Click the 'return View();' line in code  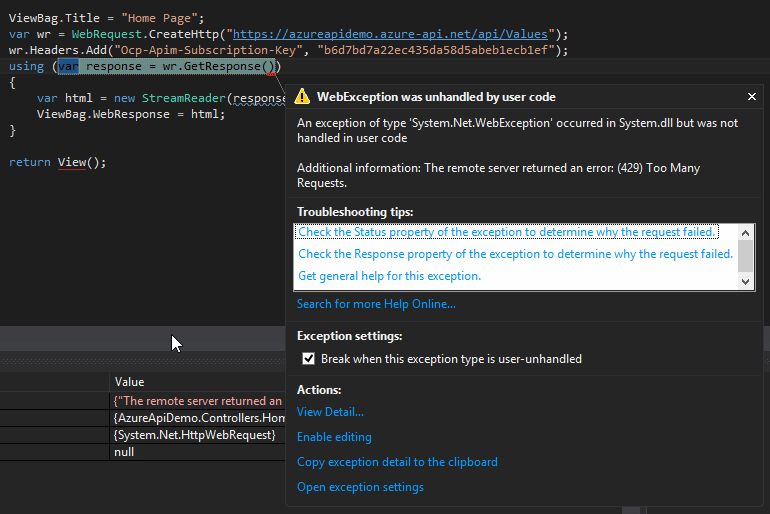pyautogui.click(x=57, y=162)
